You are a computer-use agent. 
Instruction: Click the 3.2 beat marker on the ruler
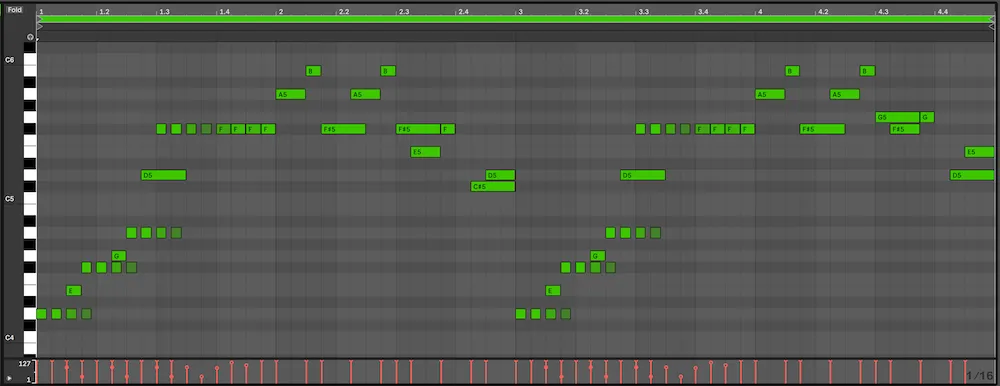(584, 11)
